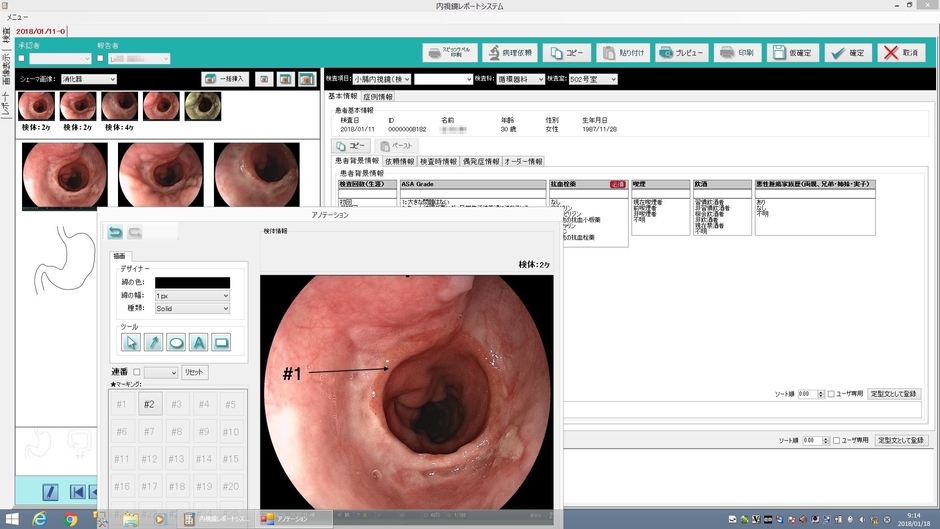940x529 pixels.
Task: Expand the 種類 Solid line style dropdown
Action: [x=192, y=309]
